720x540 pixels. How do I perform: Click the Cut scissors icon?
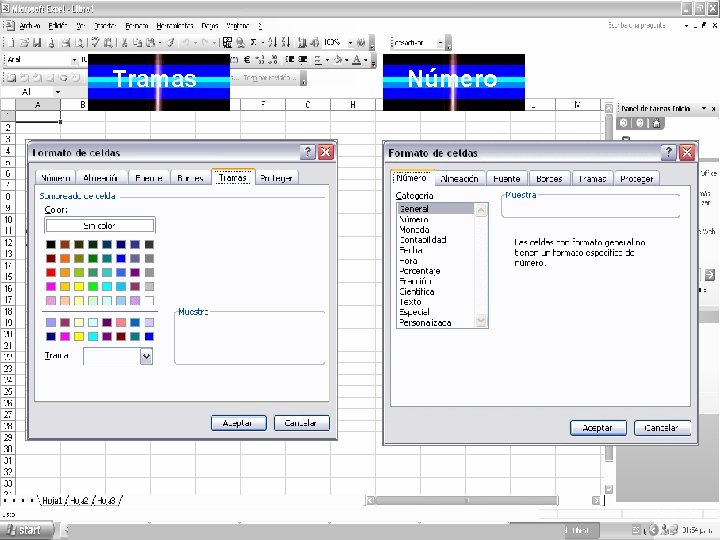point(124,43)
